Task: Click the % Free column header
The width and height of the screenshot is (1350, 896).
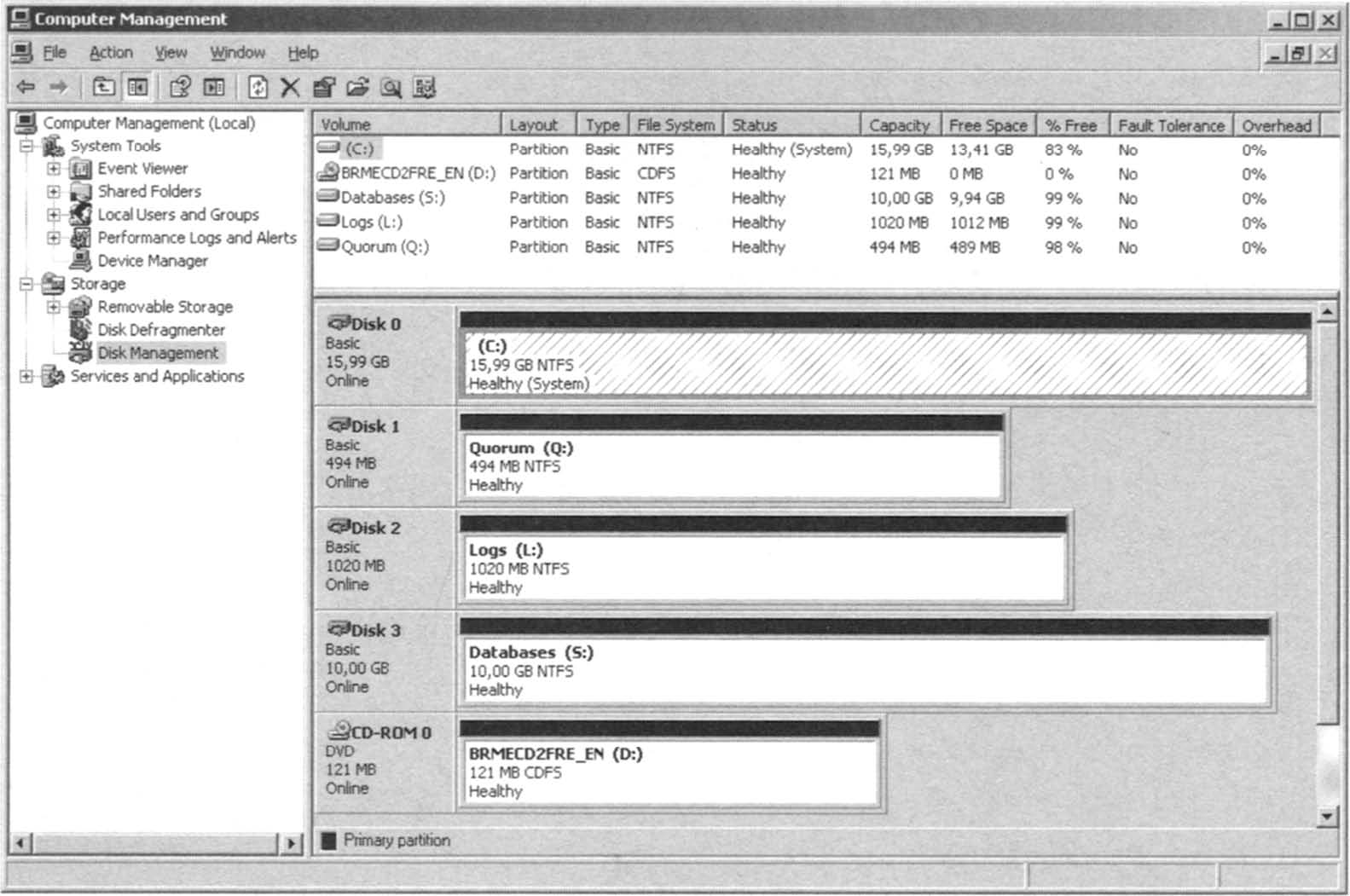Action: (1073, 125)
